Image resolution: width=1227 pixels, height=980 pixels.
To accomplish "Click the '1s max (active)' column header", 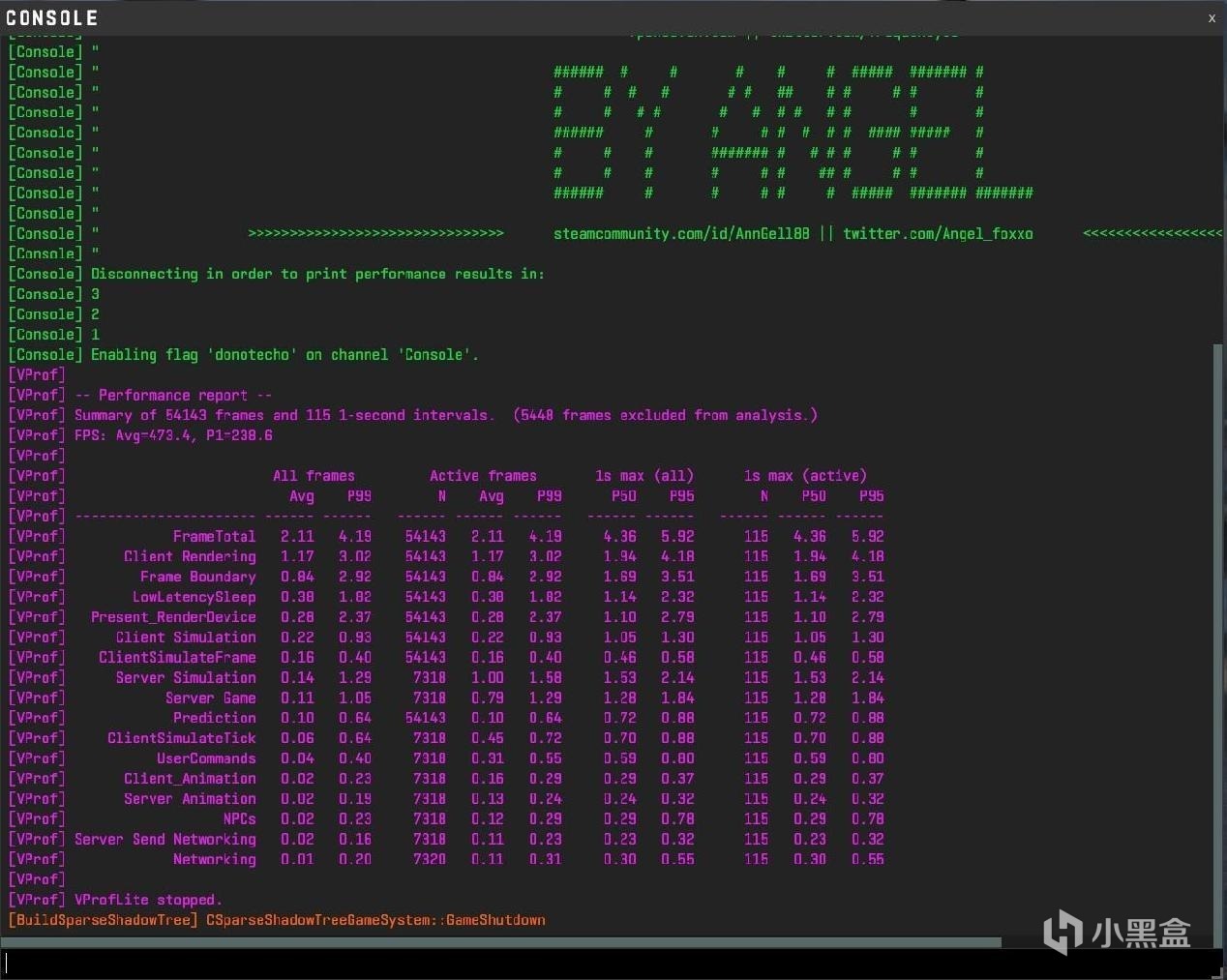I will (x=805, y=476).
